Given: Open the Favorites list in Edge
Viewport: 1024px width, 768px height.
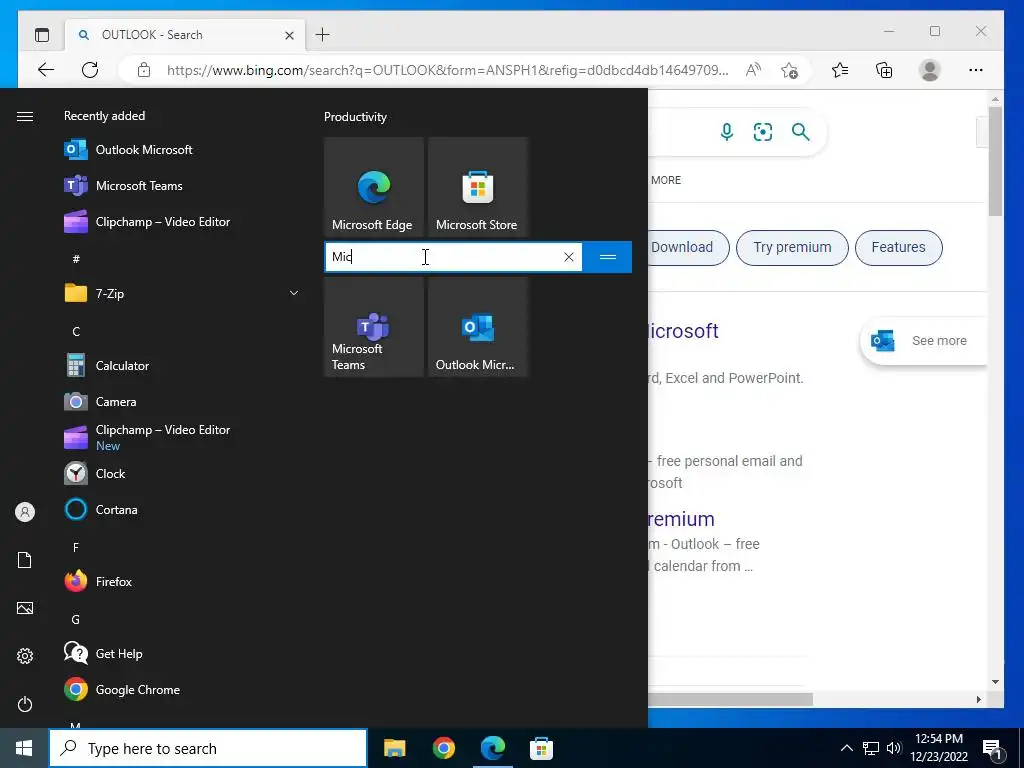Looking at the screenshot, I should pos(840,70).
